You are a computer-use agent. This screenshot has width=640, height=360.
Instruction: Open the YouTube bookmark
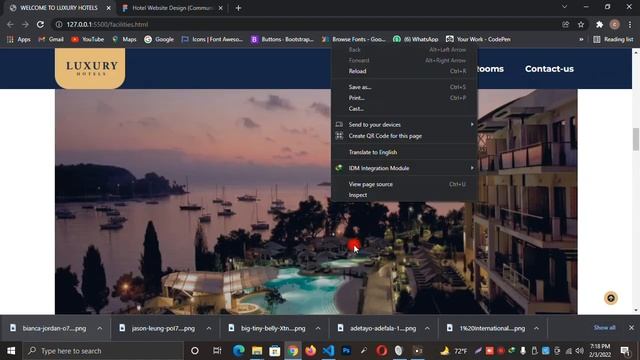(88, 39)
